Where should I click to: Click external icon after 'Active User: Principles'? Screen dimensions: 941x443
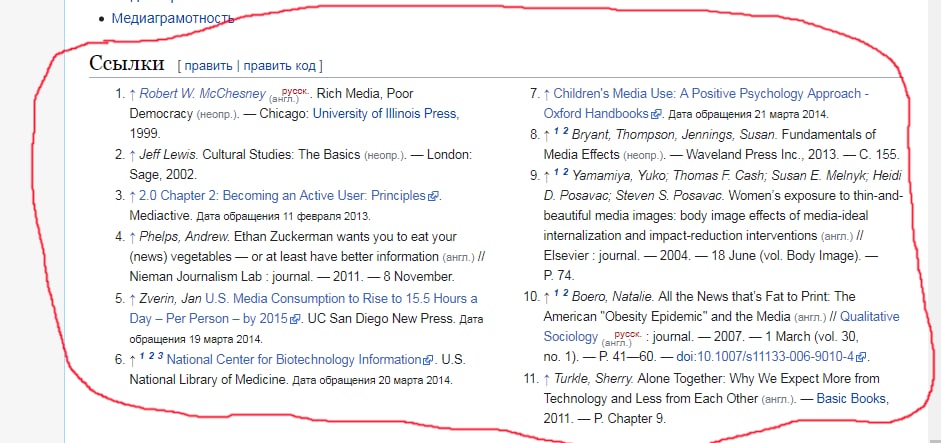[x=433, y=196]
